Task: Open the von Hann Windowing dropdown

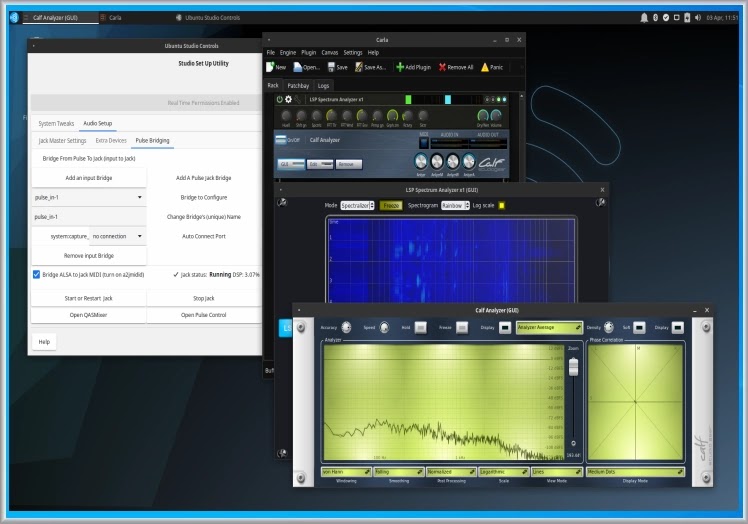Action: click(346, 472)
